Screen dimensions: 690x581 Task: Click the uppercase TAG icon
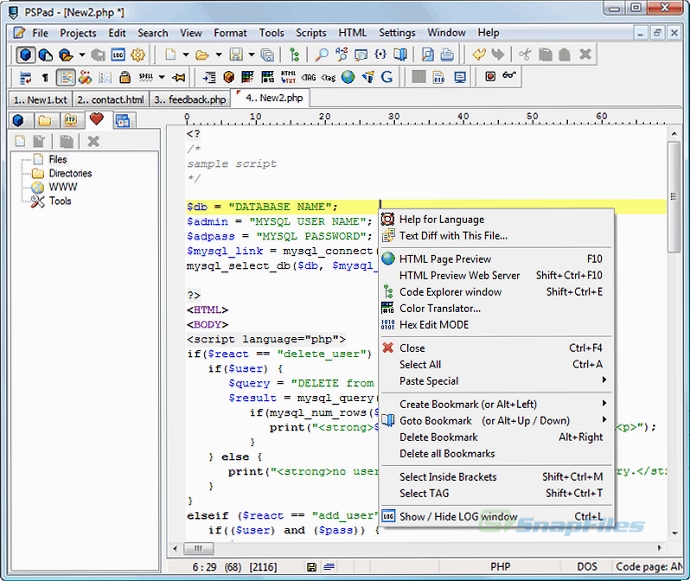tap(308, 77)
